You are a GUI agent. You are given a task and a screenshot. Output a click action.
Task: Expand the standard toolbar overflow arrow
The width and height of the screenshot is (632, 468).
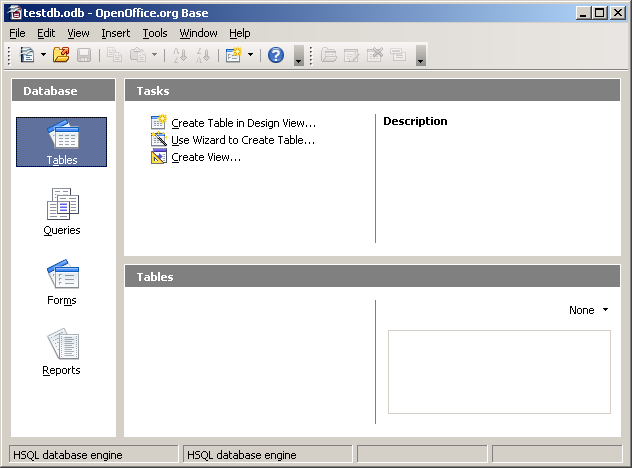[x=299, y=55]
